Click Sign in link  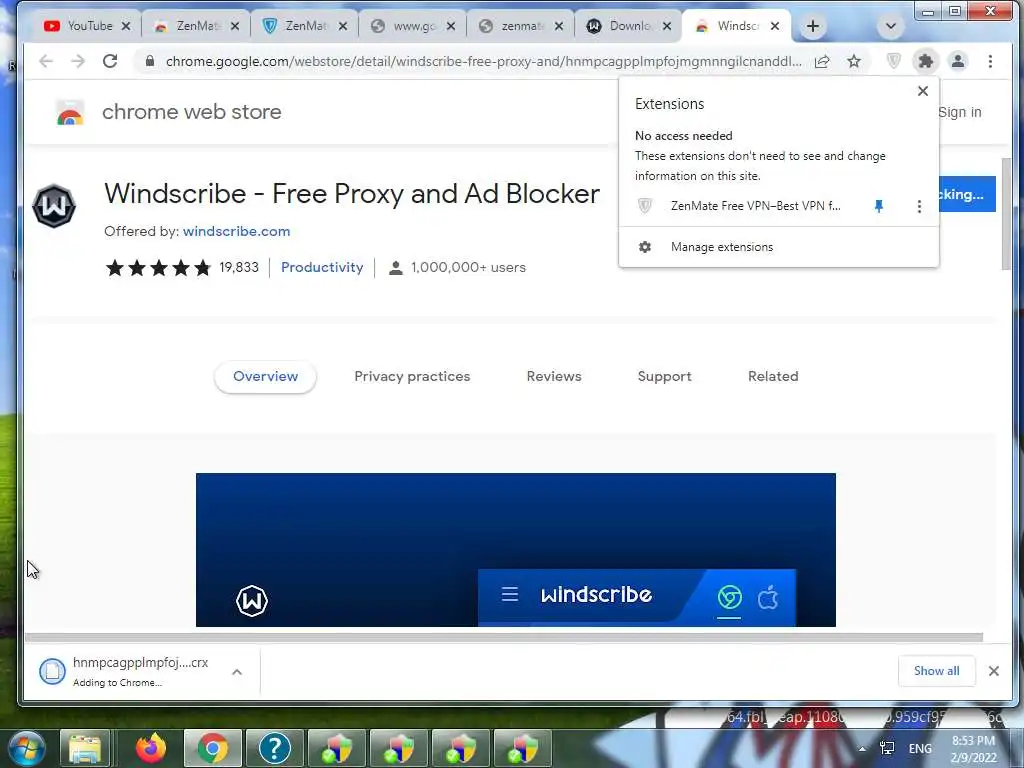coord(959,112)
